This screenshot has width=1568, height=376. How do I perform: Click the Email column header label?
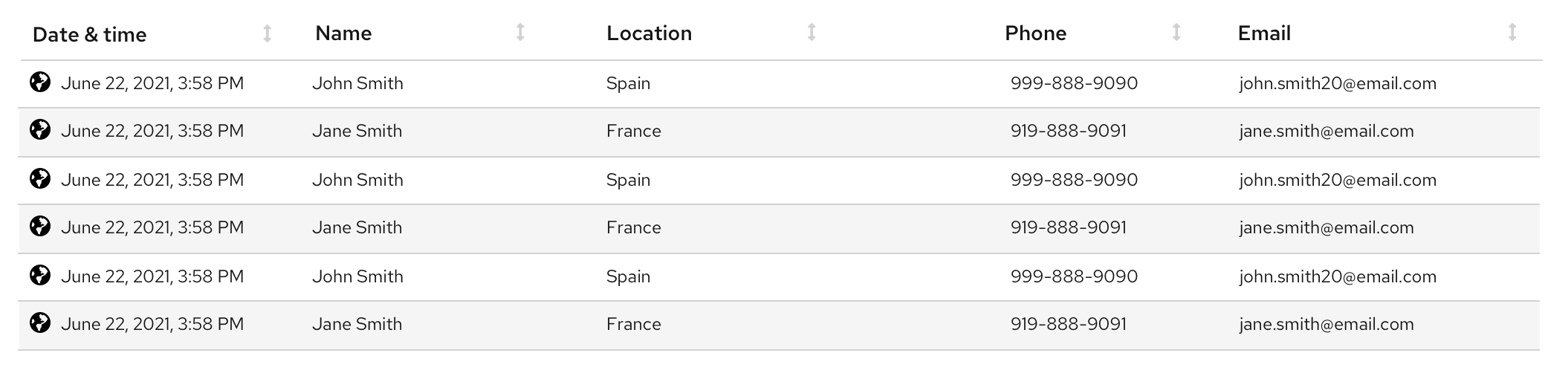coord(1264,33)
